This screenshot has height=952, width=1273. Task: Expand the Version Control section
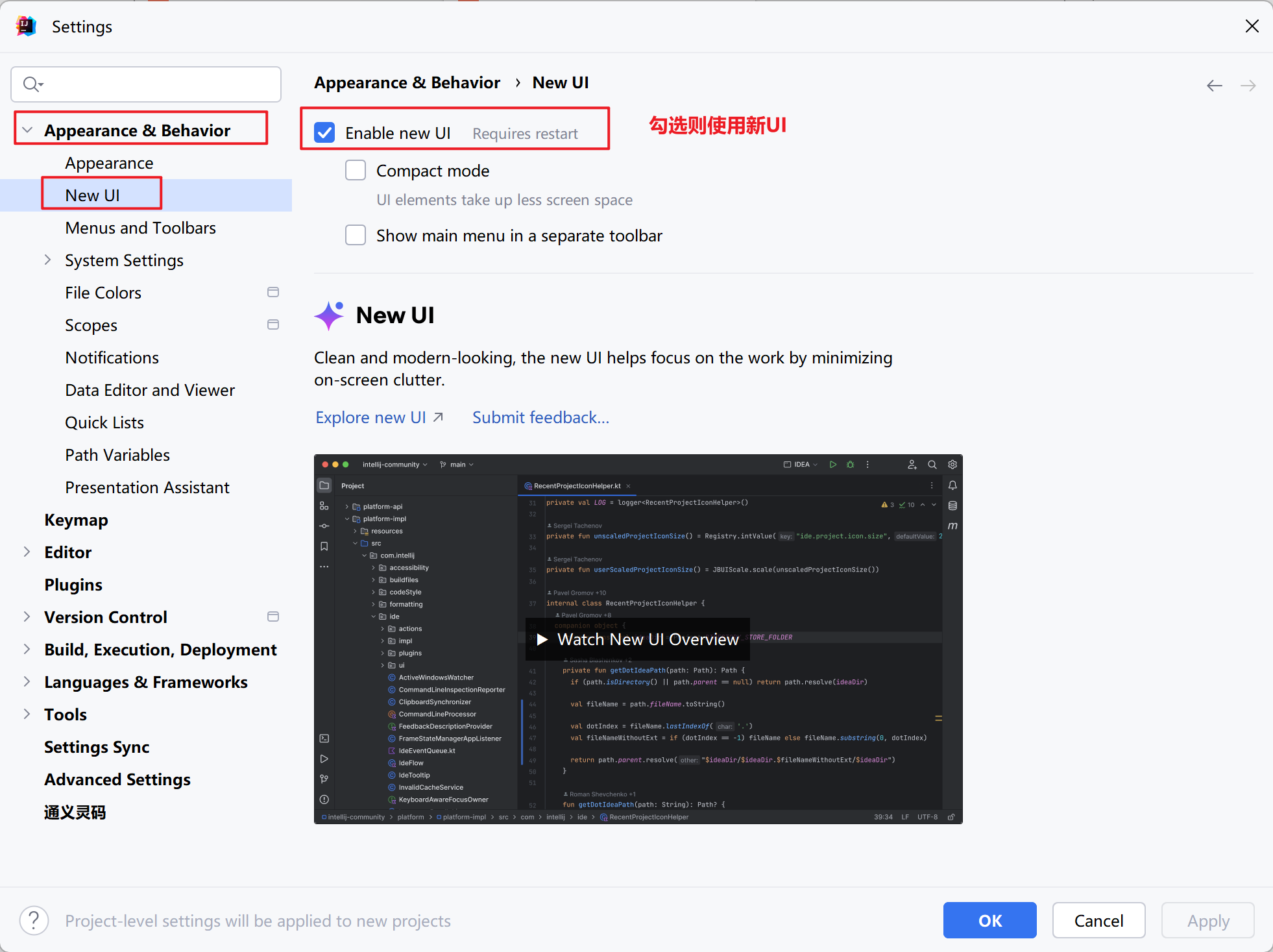point(27,617)
